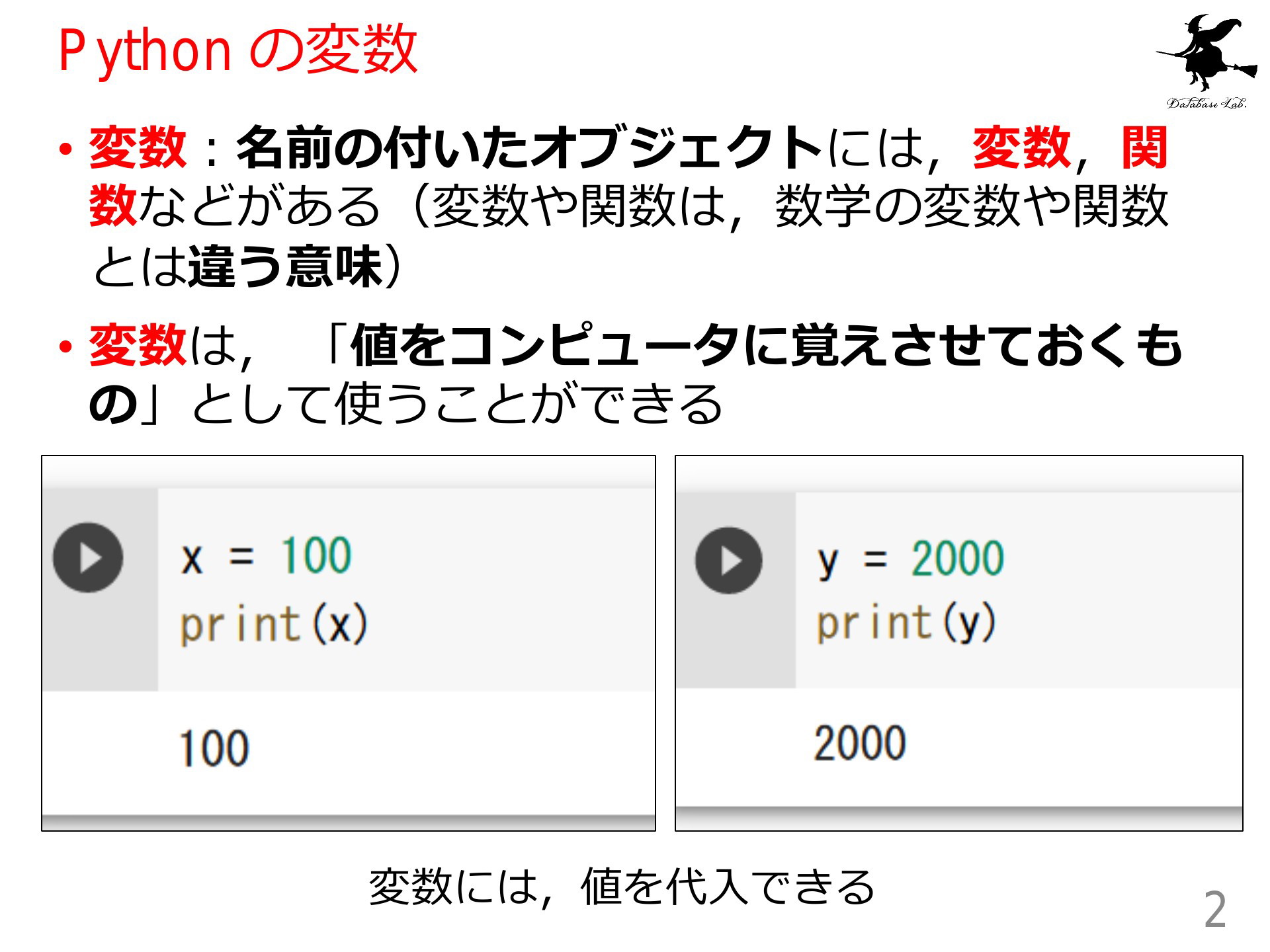The image size is (1270, 952).
Task: Click the variable y in 'y = 2000'
Action: (x=827, y=564)
